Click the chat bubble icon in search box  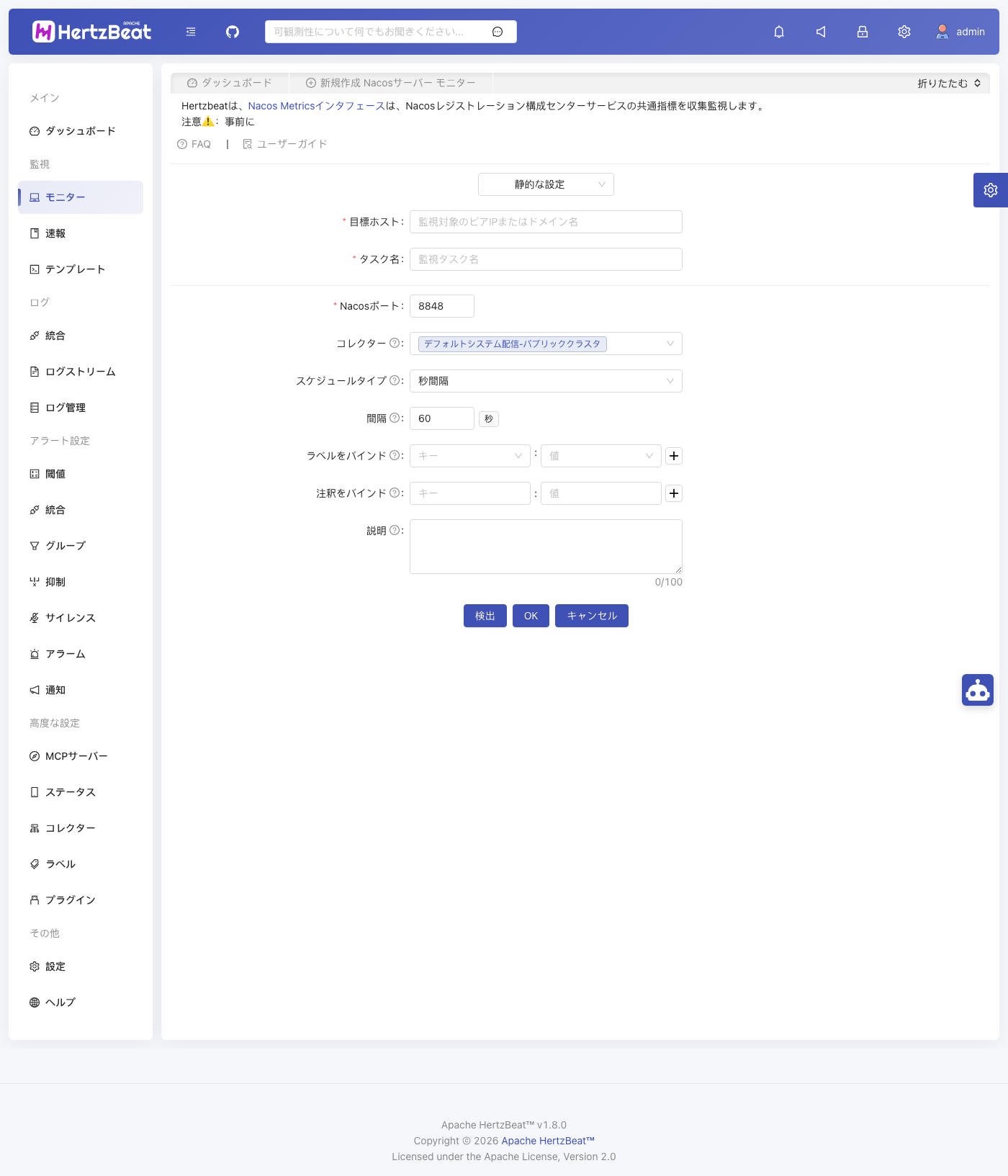tap(498, 32)
